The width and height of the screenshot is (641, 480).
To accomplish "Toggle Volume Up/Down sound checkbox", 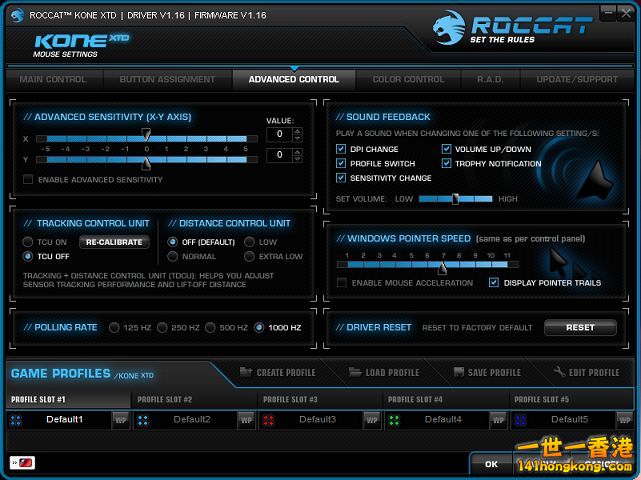I will [446, 149].
